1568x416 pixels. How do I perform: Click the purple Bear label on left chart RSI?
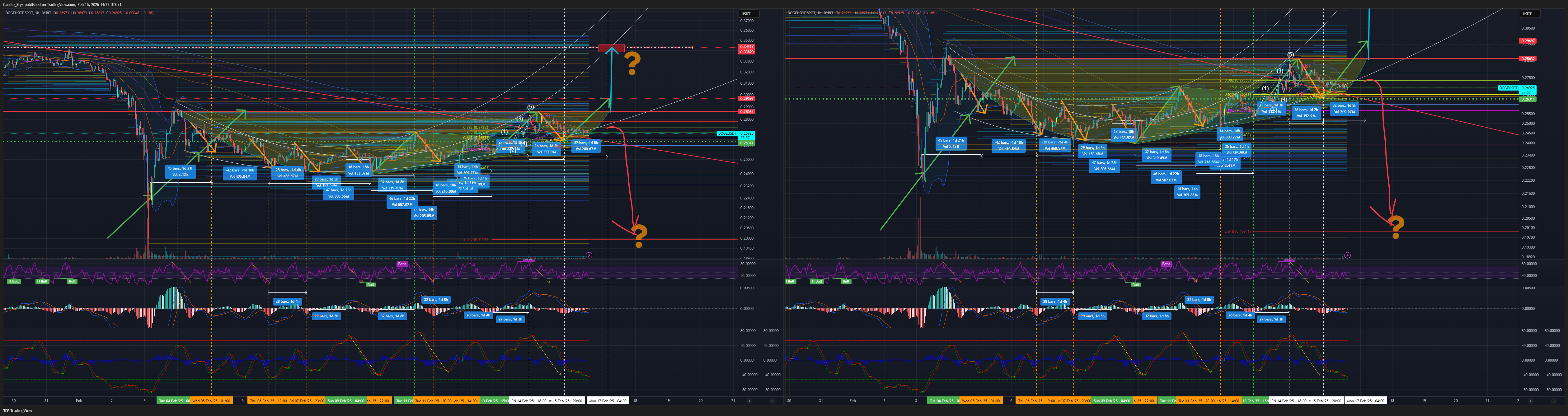click(402, 264)
